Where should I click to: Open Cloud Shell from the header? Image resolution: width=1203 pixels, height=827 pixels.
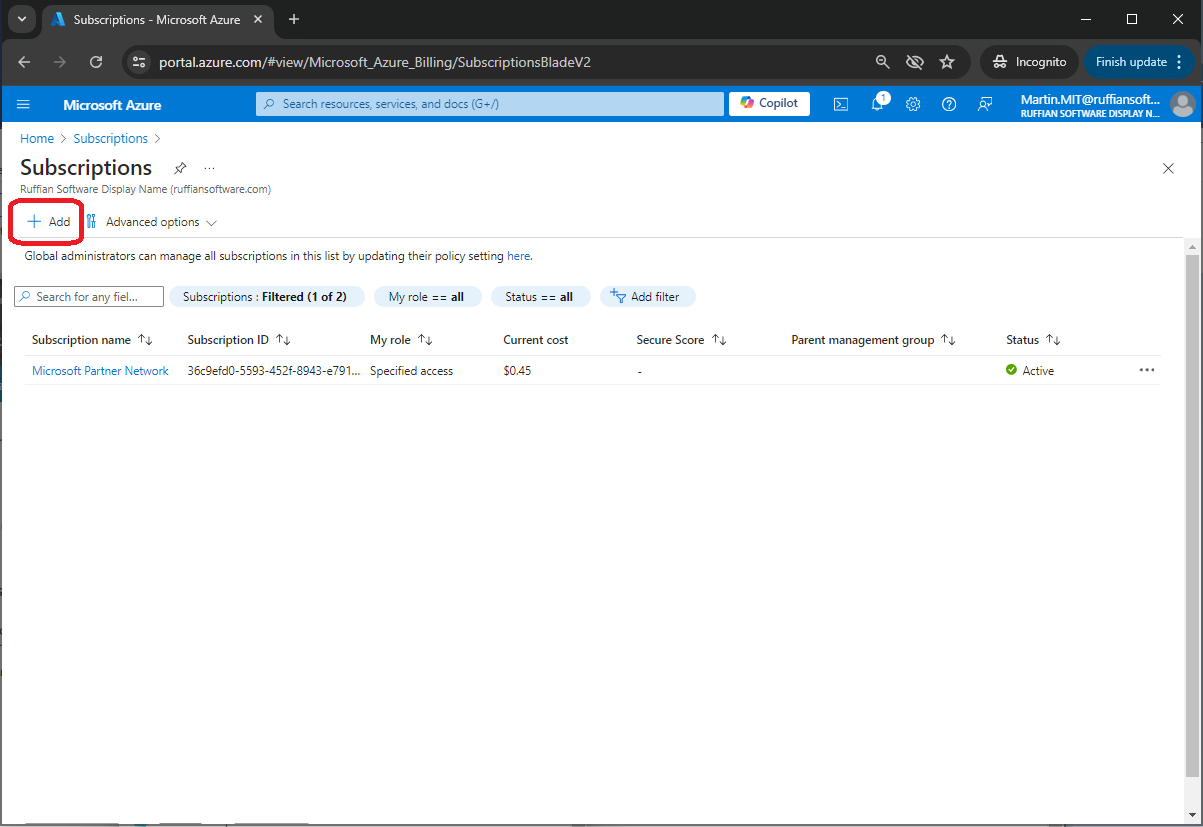841,104
